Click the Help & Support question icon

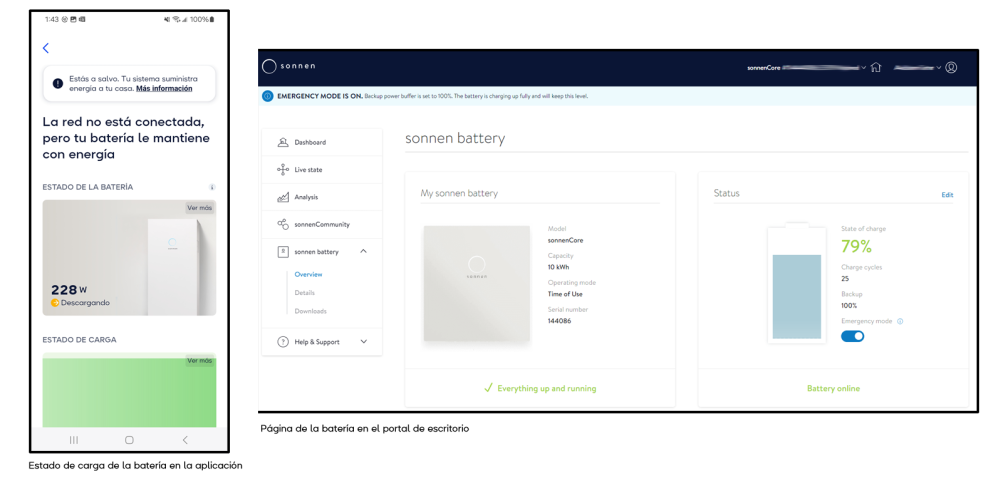click(283, 342)
